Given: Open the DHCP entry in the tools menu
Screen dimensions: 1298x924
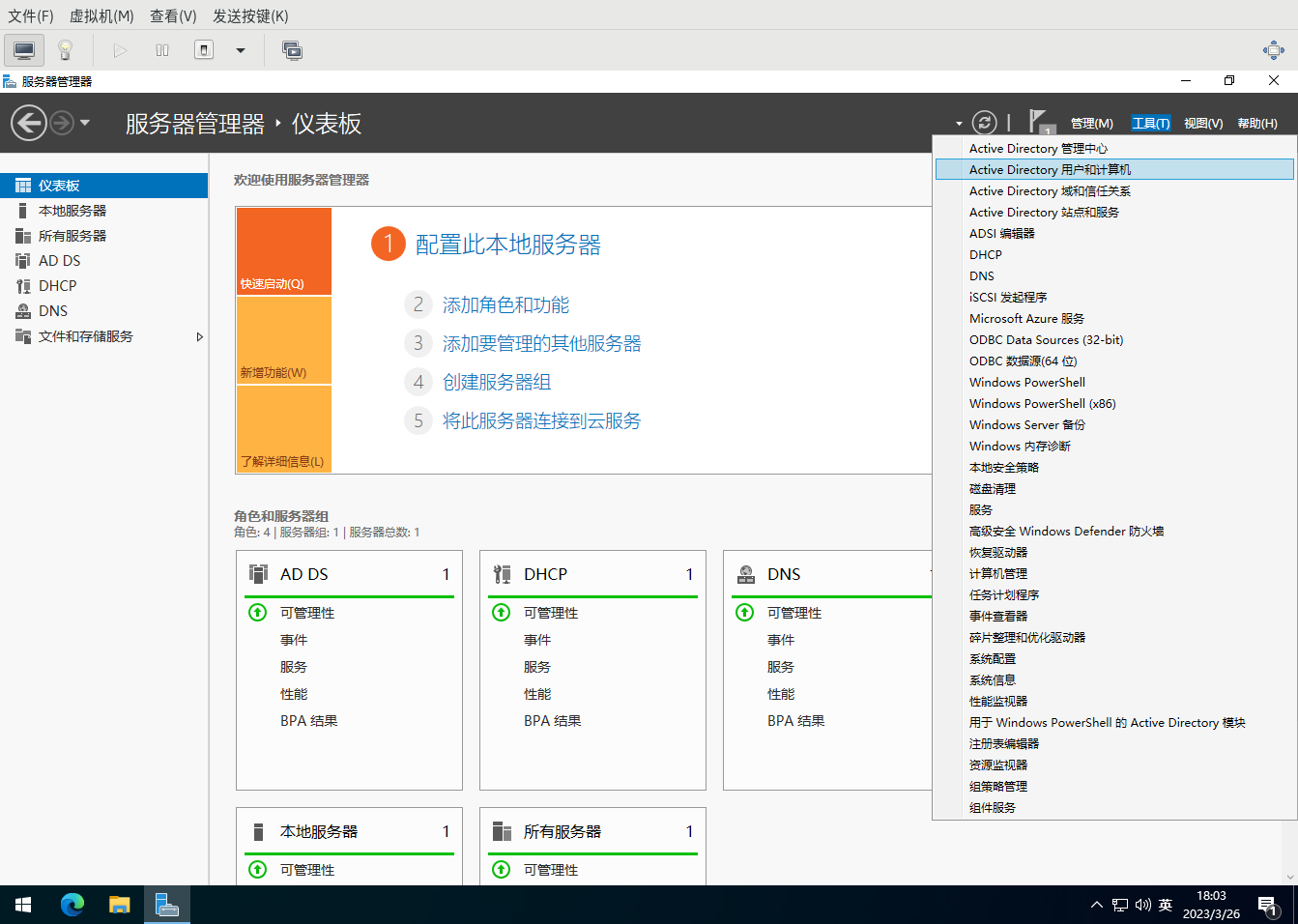Looking at the screenshot, I should 1114,255.
